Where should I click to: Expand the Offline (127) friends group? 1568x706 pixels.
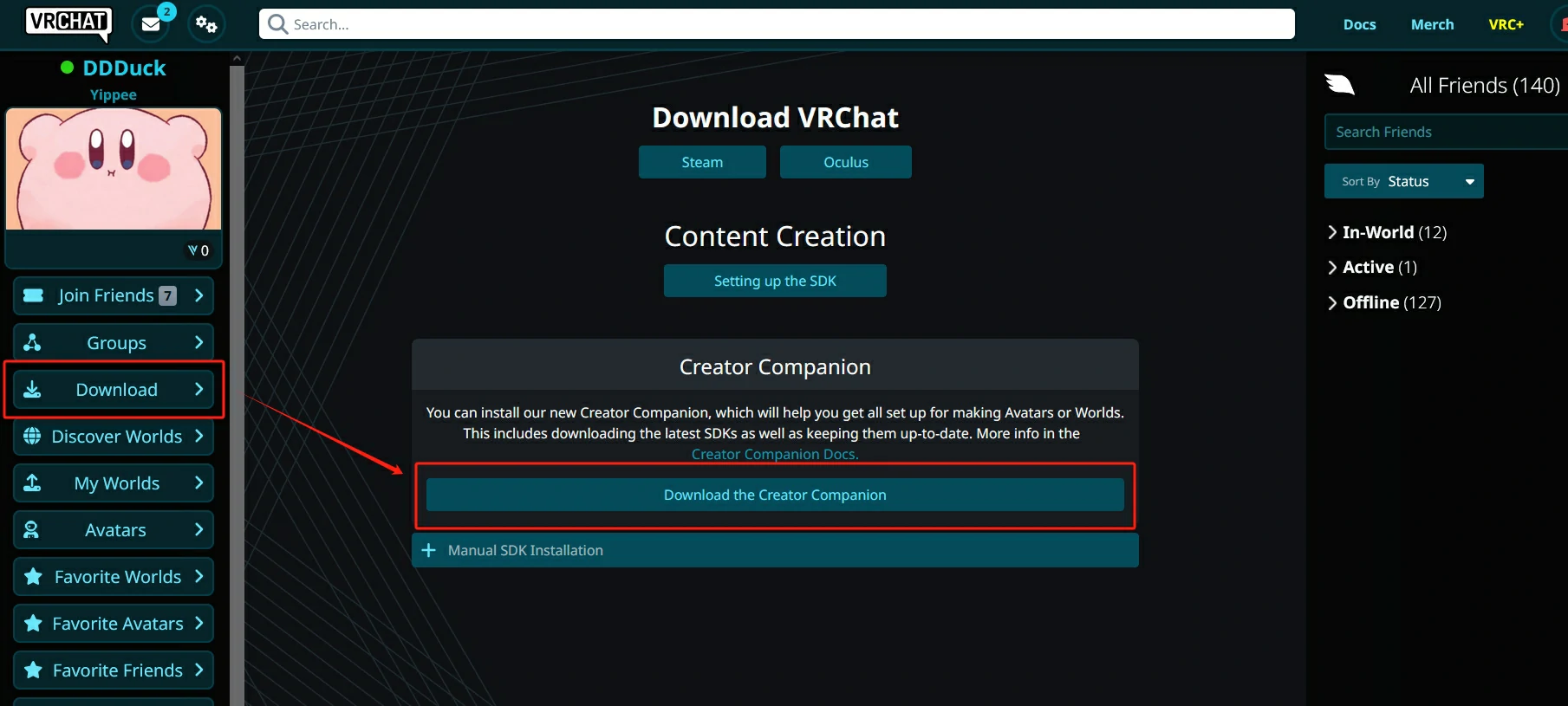(1384, 302)
